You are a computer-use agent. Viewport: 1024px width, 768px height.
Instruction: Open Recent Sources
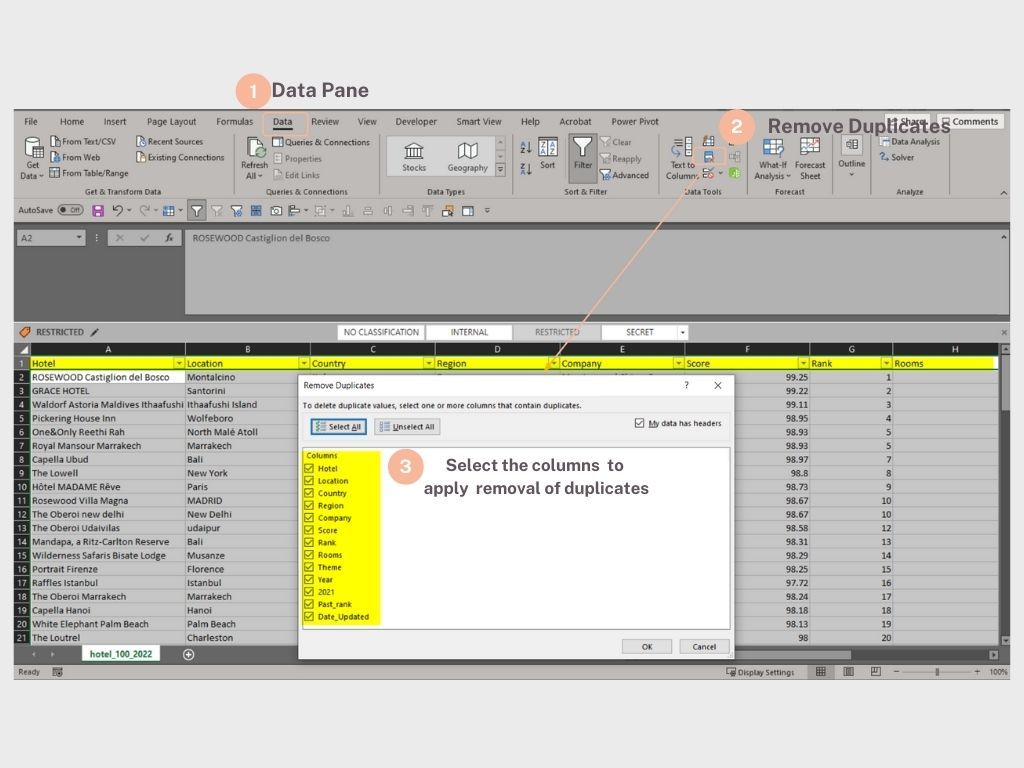coord(170,141)
